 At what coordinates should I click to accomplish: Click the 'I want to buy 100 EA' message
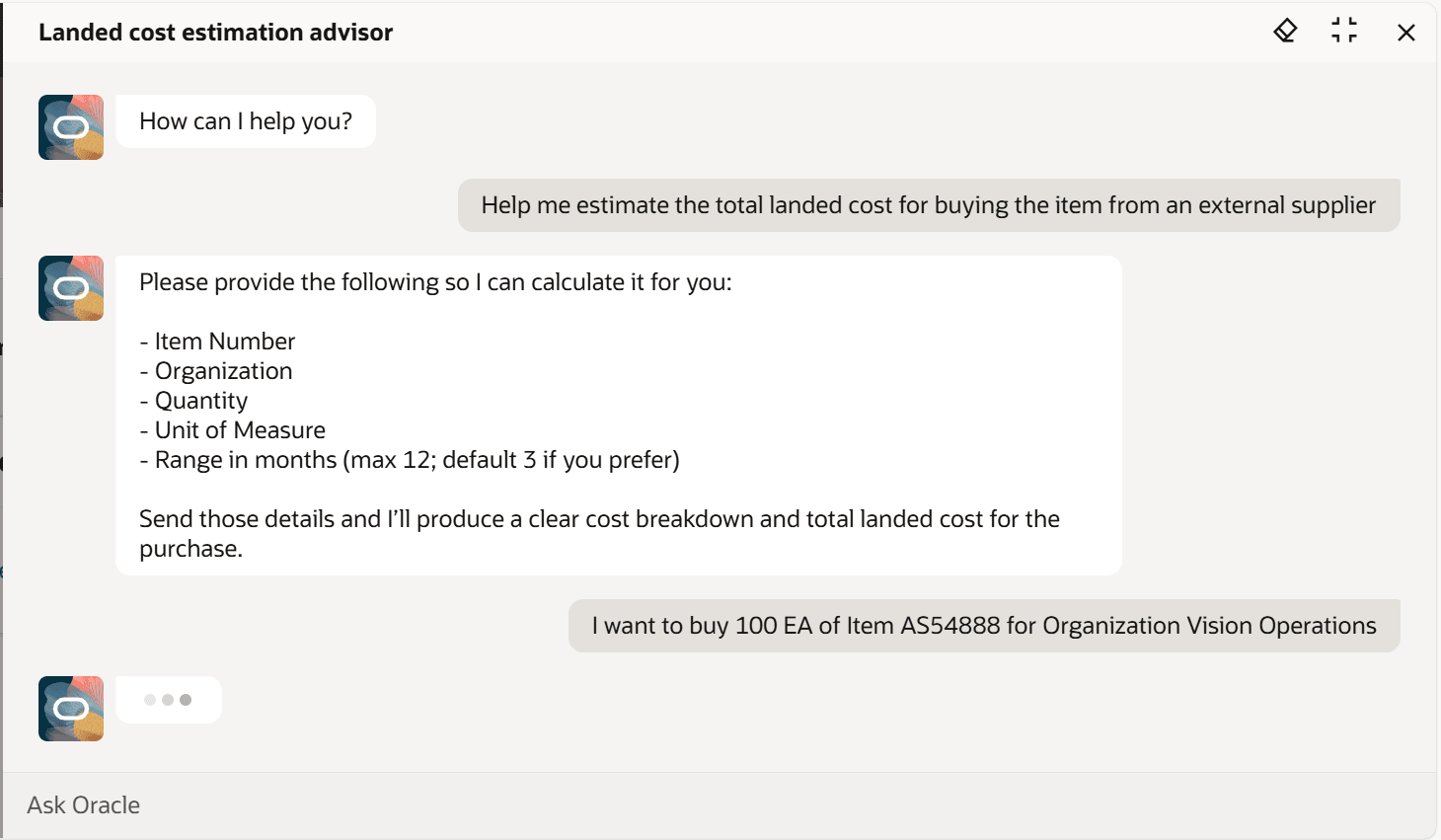point(983,625)
